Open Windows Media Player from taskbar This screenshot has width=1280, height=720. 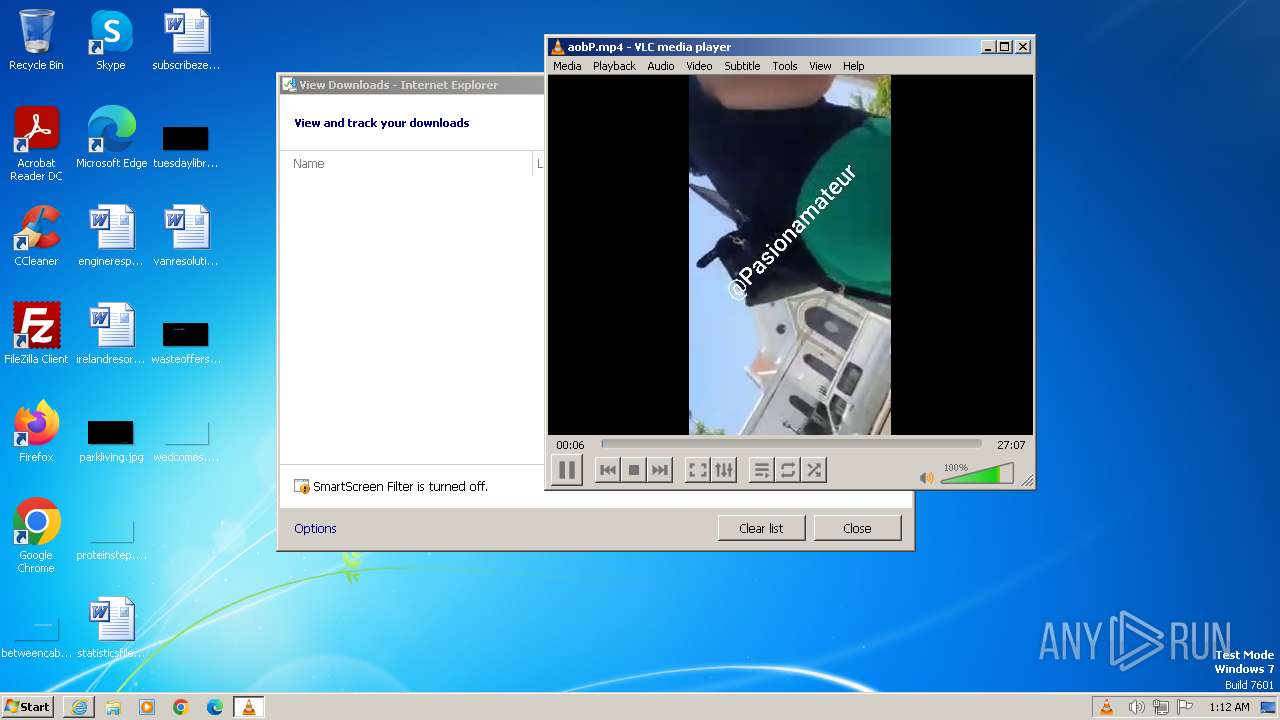coord(147,707)
